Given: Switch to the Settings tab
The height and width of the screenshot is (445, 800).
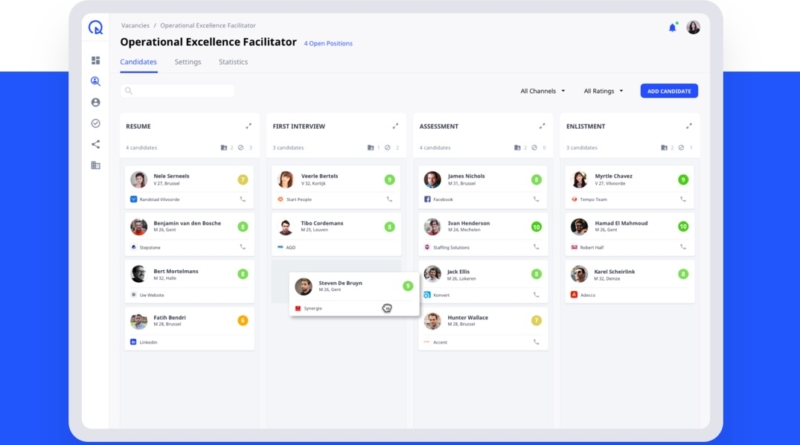Looking at the screenshot, I should (x=188, y=62).
